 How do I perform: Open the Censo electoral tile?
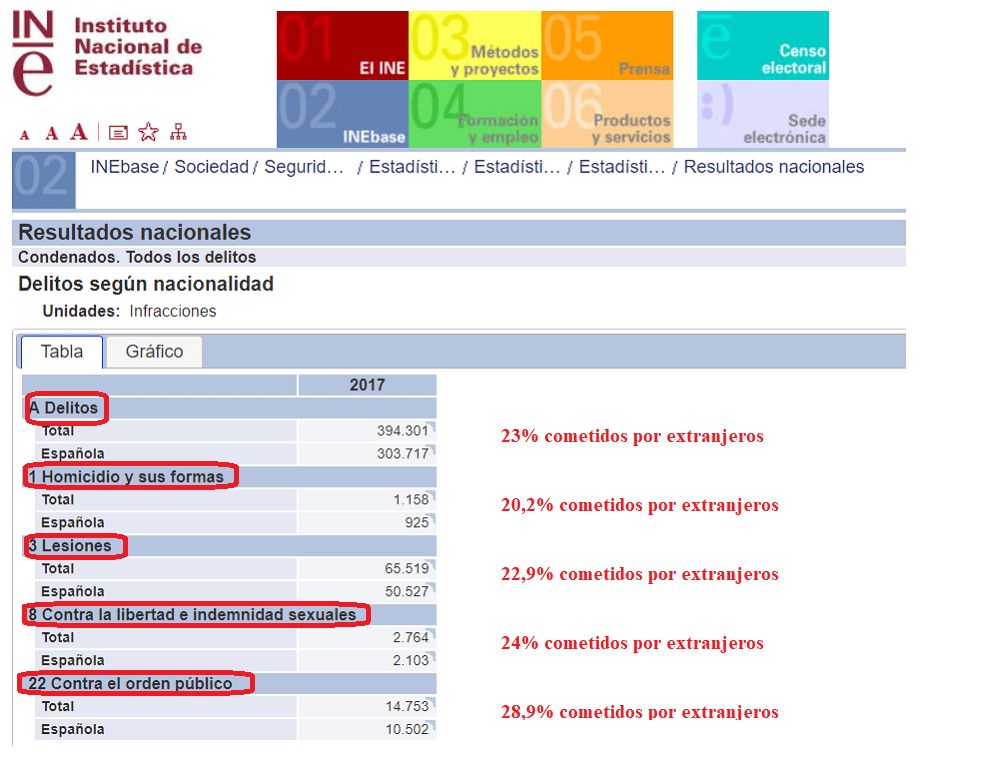point(763,46)
